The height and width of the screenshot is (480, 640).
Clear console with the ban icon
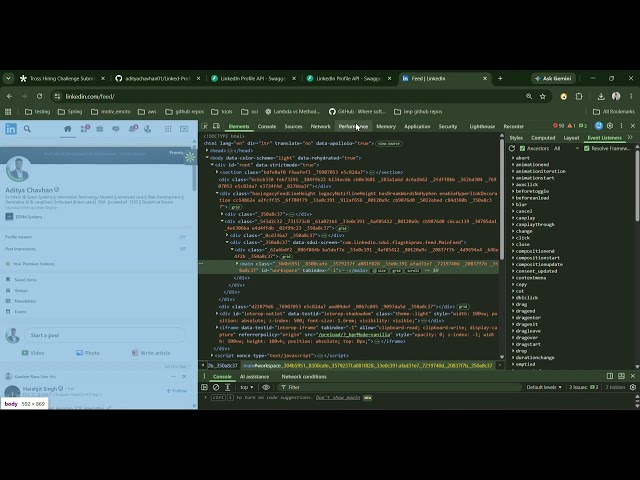point(216,387)
